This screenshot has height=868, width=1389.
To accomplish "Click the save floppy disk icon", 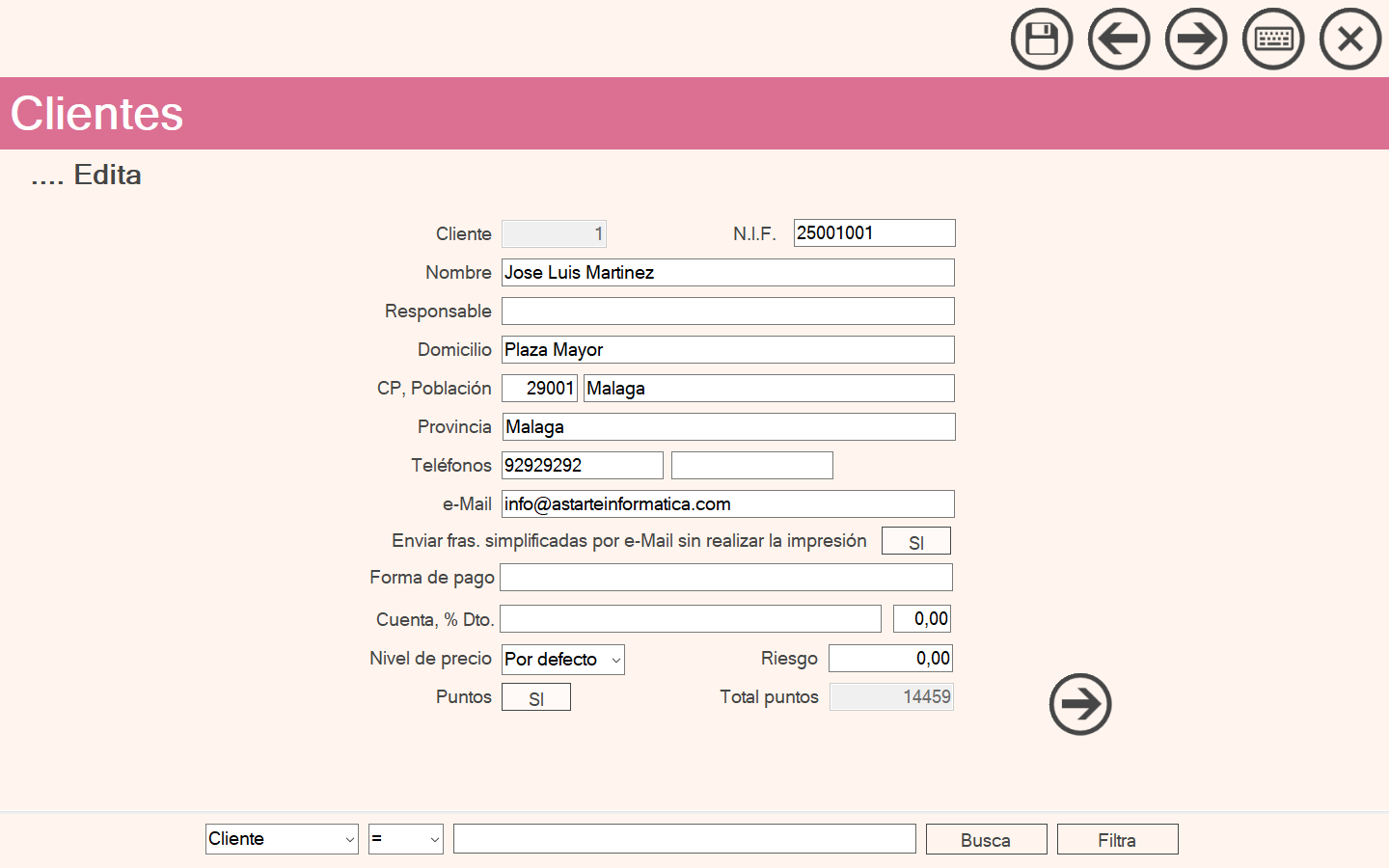I will (x=1041, y=40).
